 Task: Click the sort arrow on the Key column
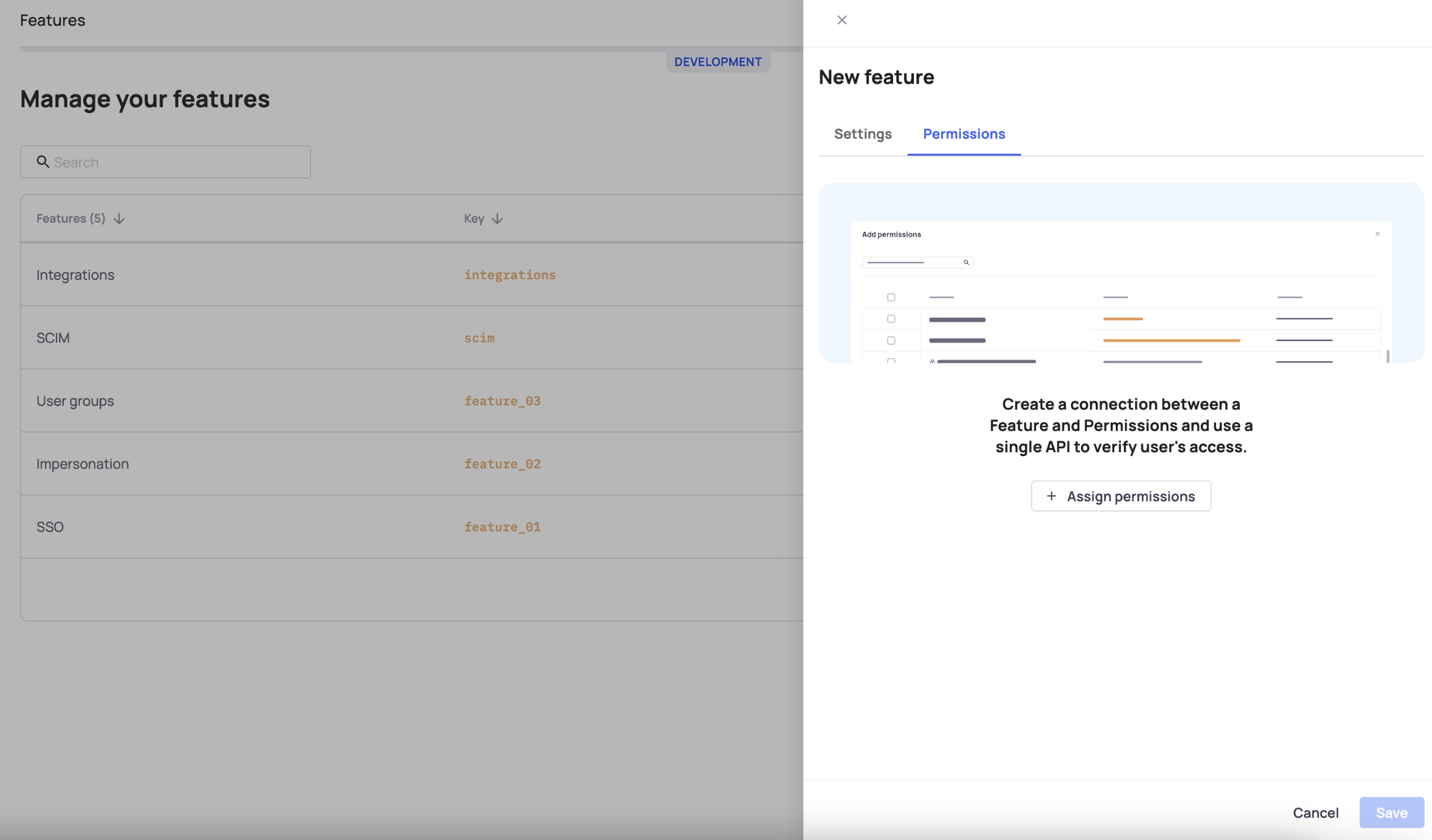(x=497, y=218)
